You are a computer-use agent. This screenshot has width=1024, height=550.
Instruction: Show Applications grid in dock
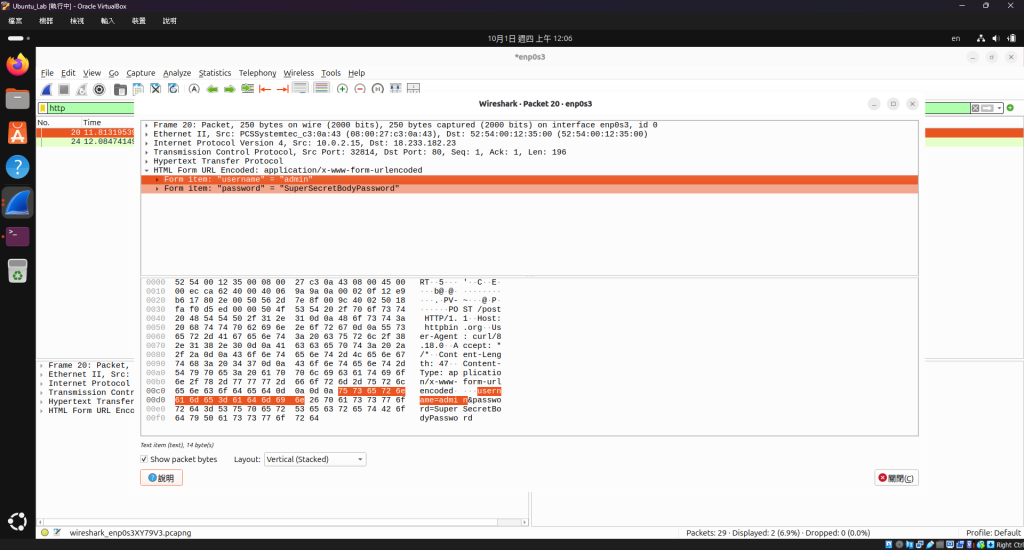18,521
